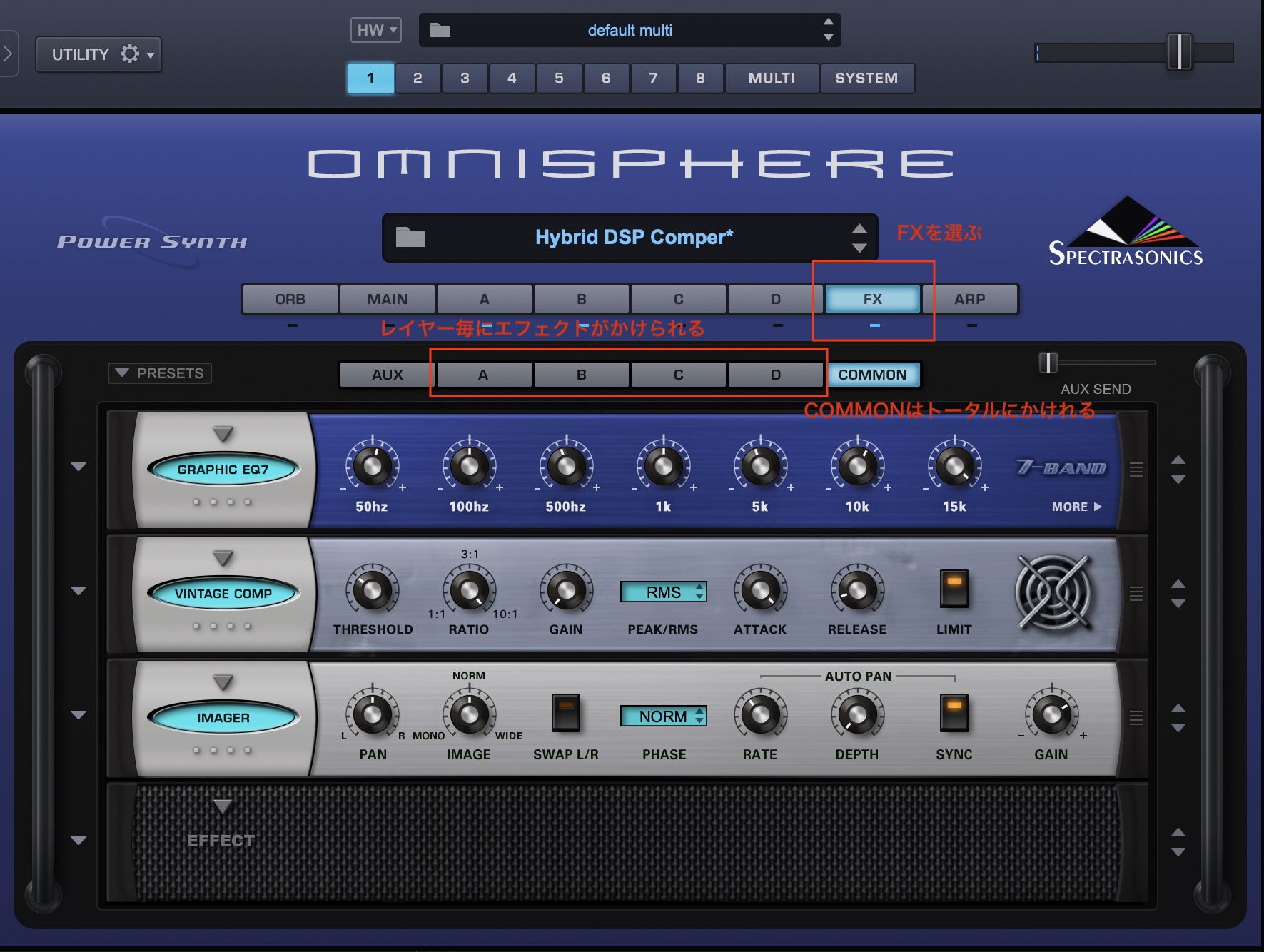
Task: Click the Spectrasonics logo
Action: click(1126, 231)
